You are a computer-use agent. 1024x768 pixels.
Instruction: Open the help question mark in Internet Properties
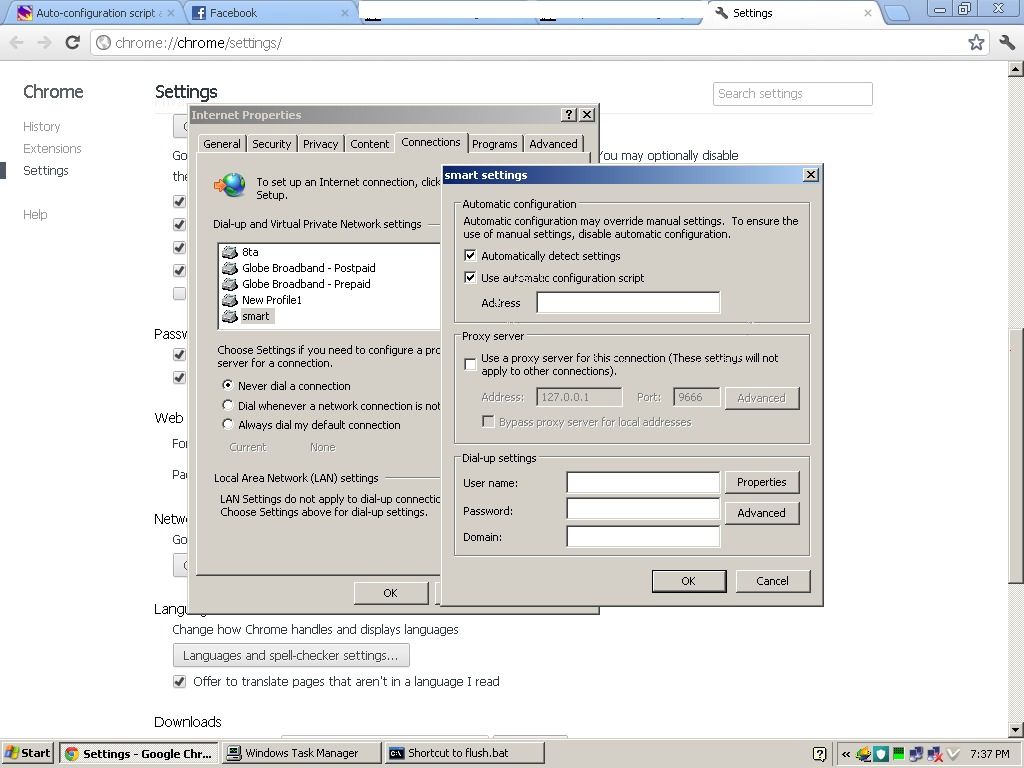569,115
